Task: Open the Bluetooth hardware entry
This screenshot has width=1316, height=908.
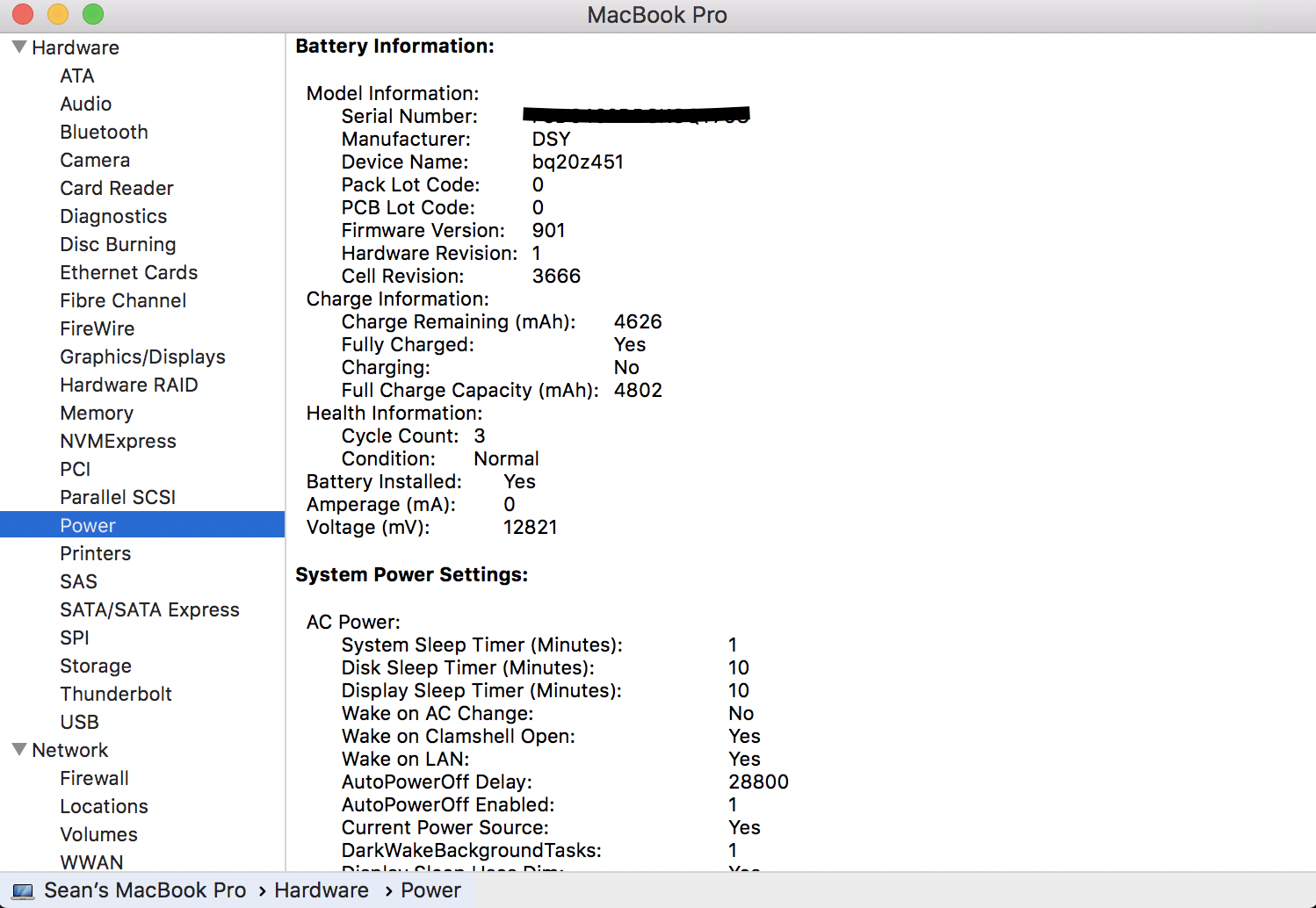Action: point(104,132)
